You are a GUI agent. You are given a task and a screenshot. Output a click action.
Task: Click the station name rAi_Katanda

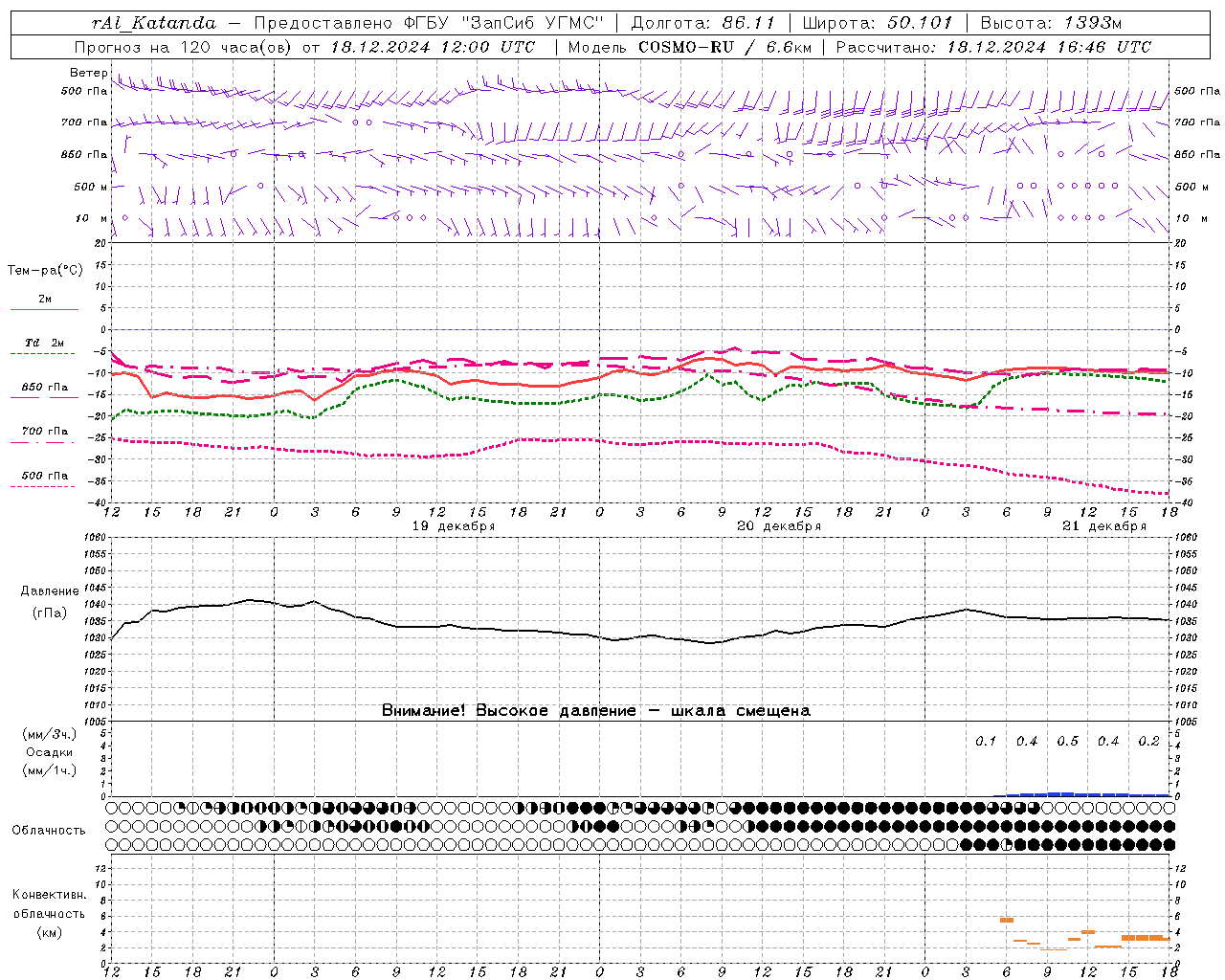coord(154,23)
